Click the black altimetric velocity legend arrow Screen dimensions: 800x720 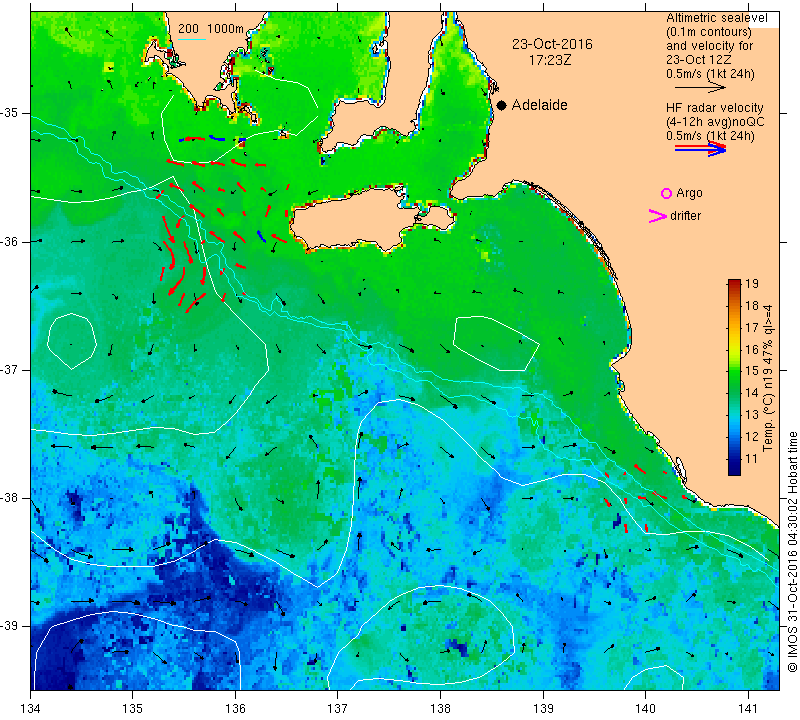(700, 87)
